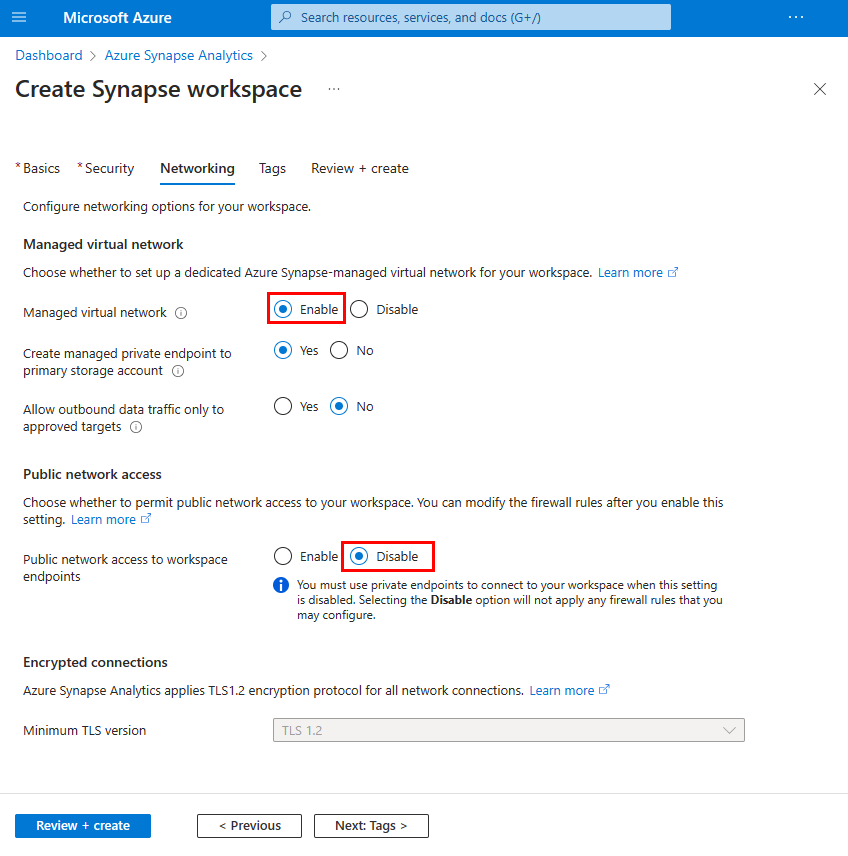848x856 pixels.
Task: Open the Azure Synapse Analytics breadcrumb
Action: 179,56
